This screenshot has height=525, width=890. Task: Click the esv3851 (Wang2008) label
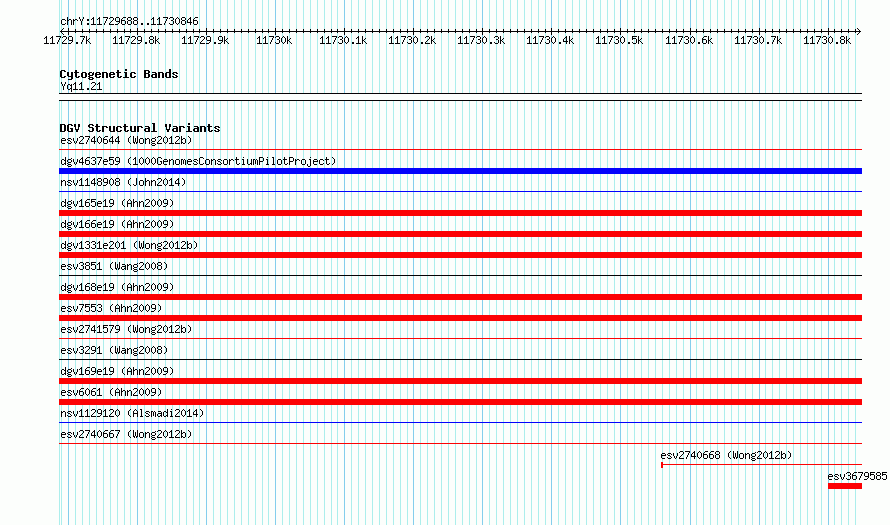[114, 266]
